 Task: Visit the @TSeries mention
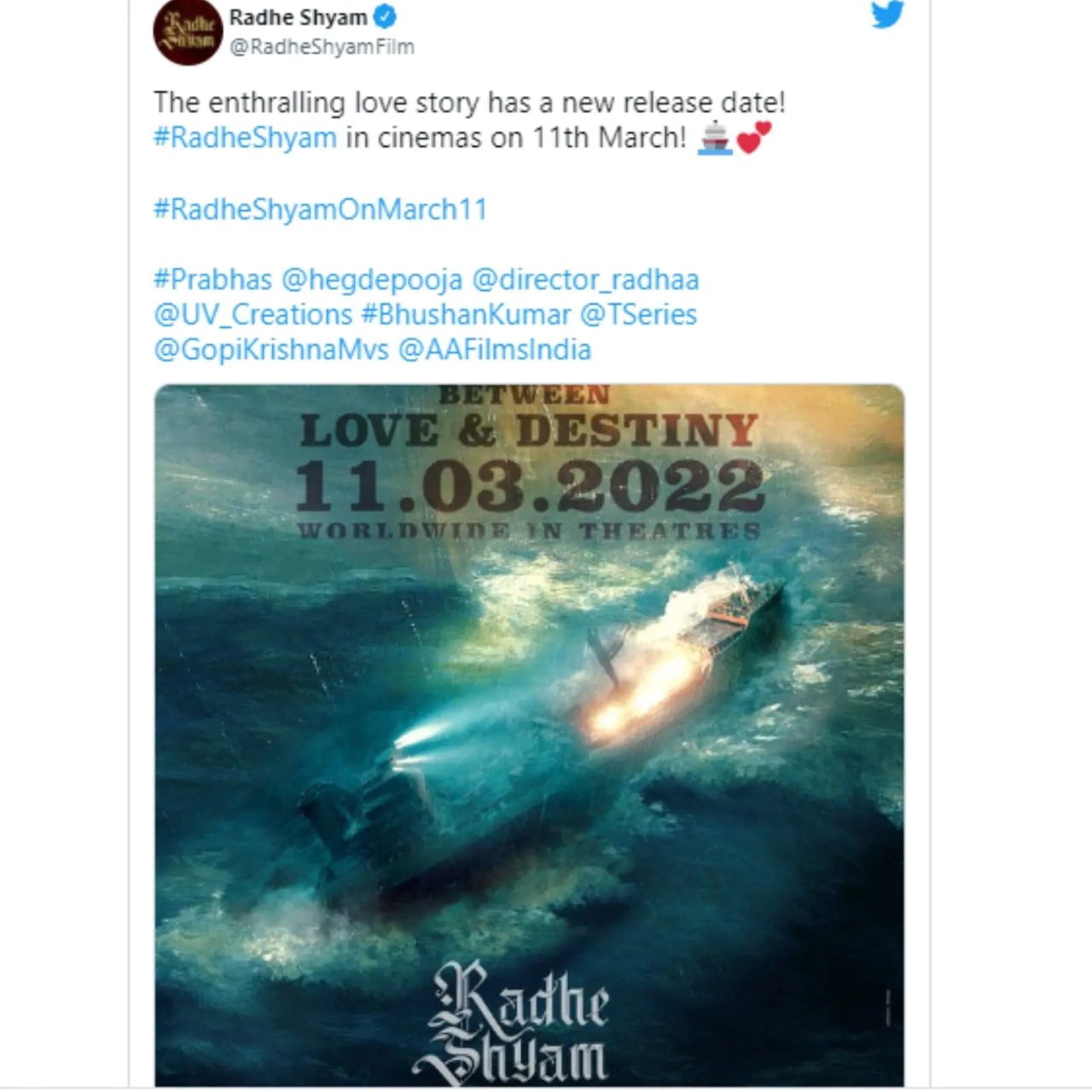pos(638,315)
